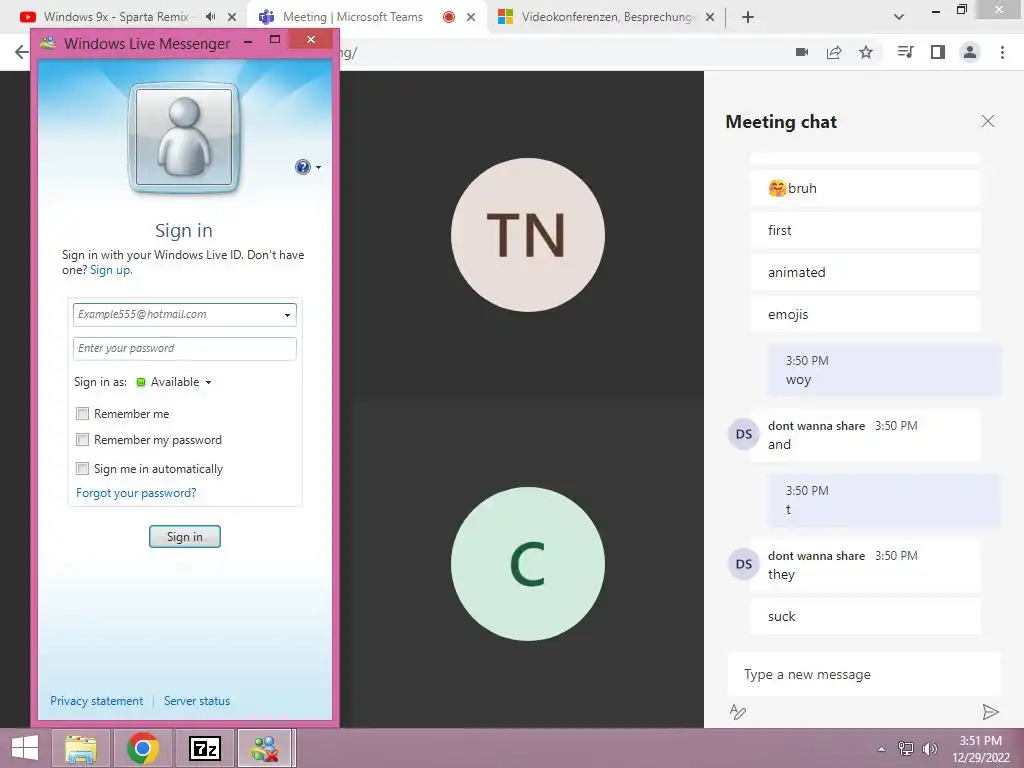This screenshot has width=1024, height=768.
Task: Open the Messenger help icon menu
Action: click(308, 167)
